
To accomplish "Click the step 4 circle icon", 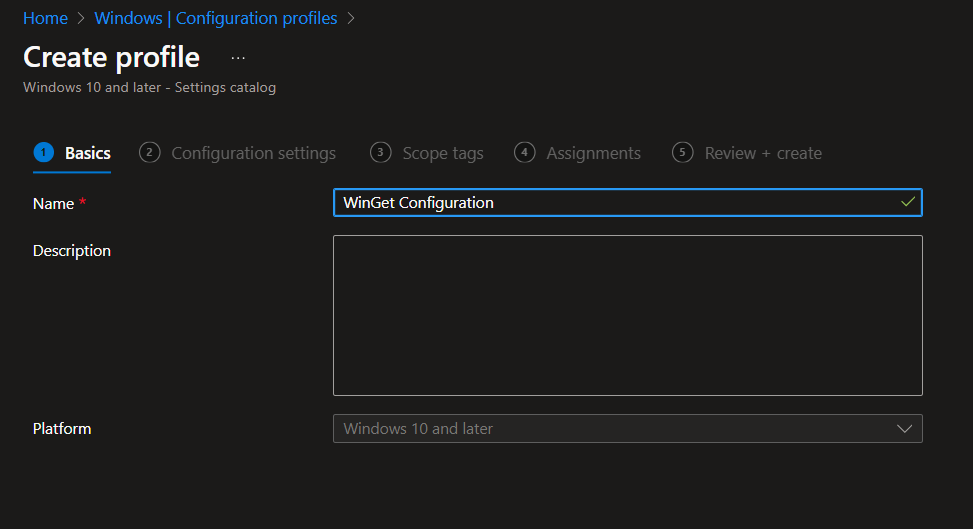I will (524, 152).
